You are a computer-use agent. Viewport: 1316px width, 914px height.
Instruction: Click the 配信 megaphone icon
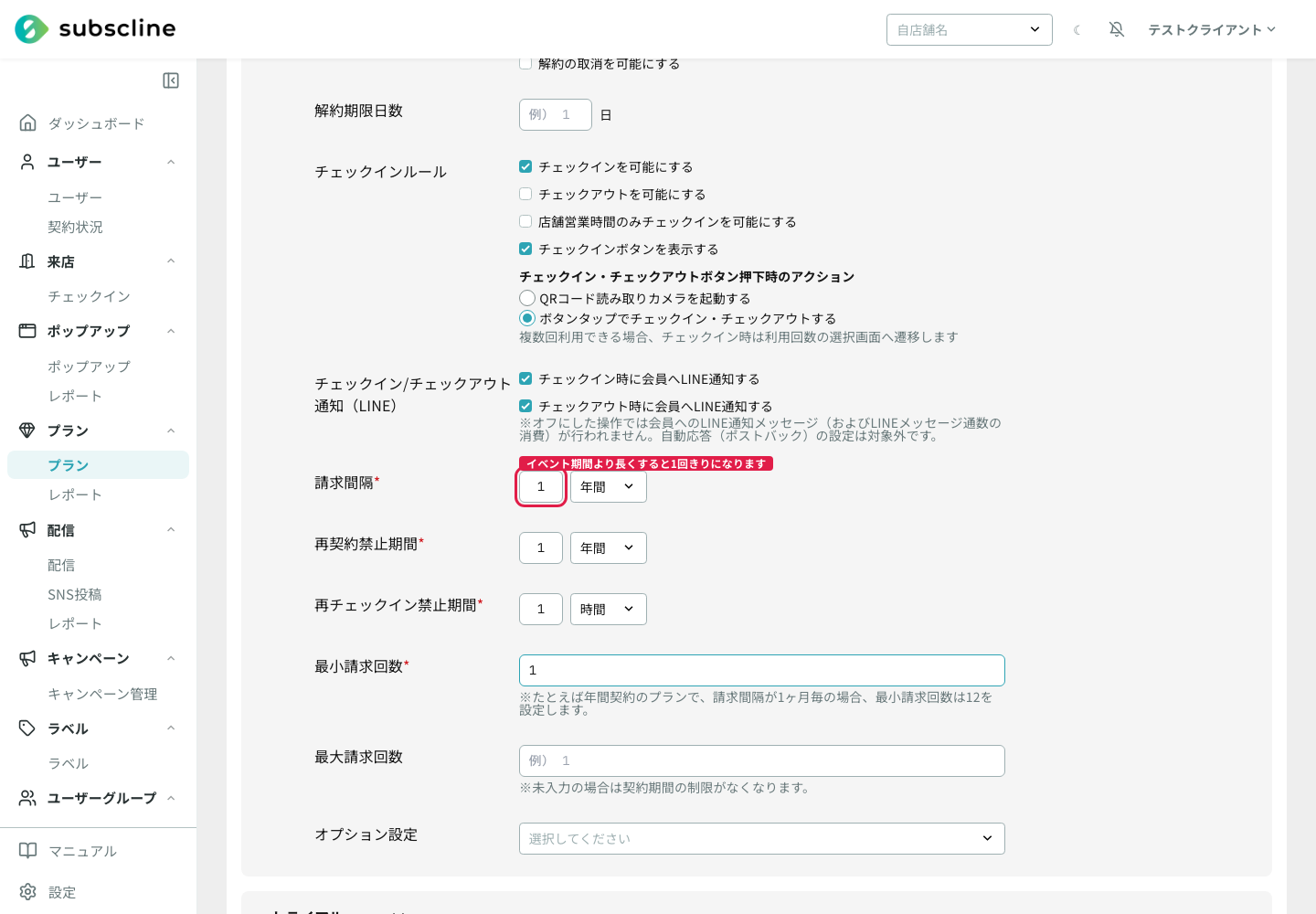[28, 530]
